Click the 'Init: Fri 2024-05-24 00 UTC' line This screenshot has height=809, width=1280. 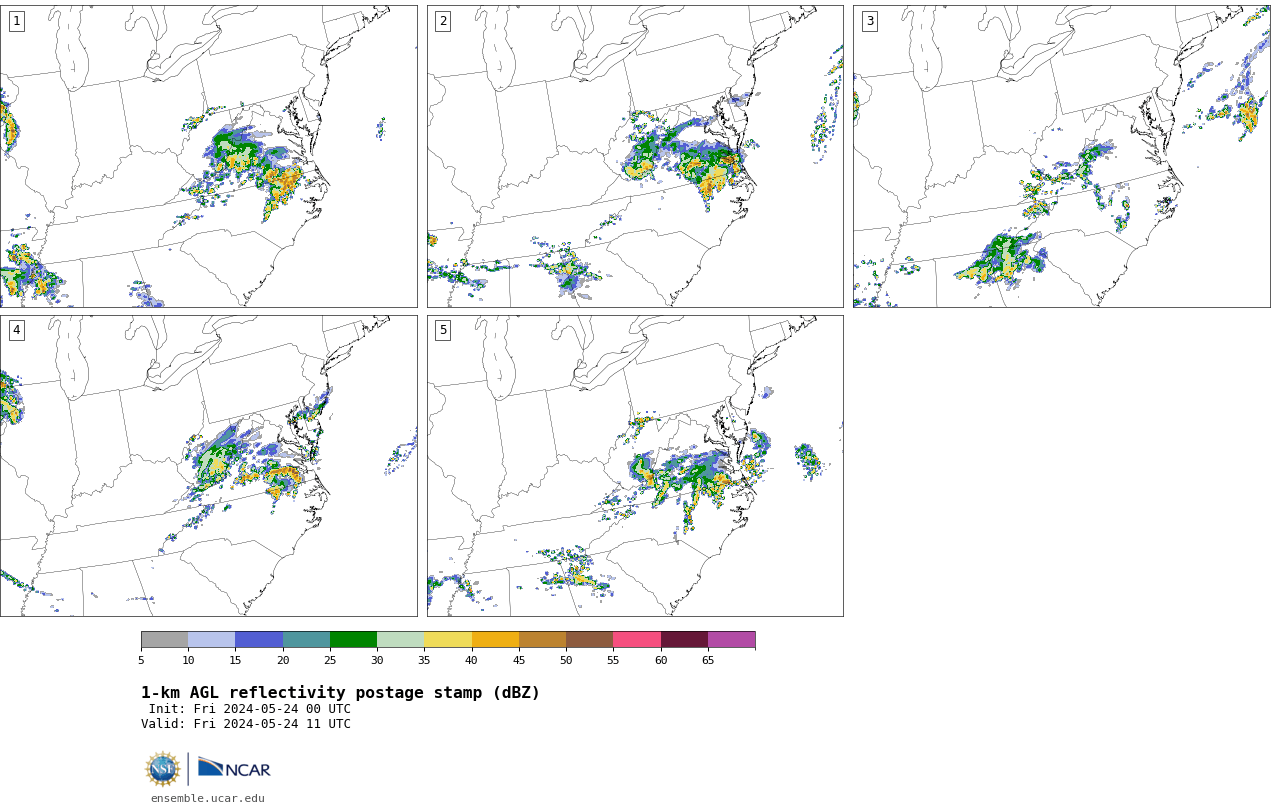tap(250, 709)
